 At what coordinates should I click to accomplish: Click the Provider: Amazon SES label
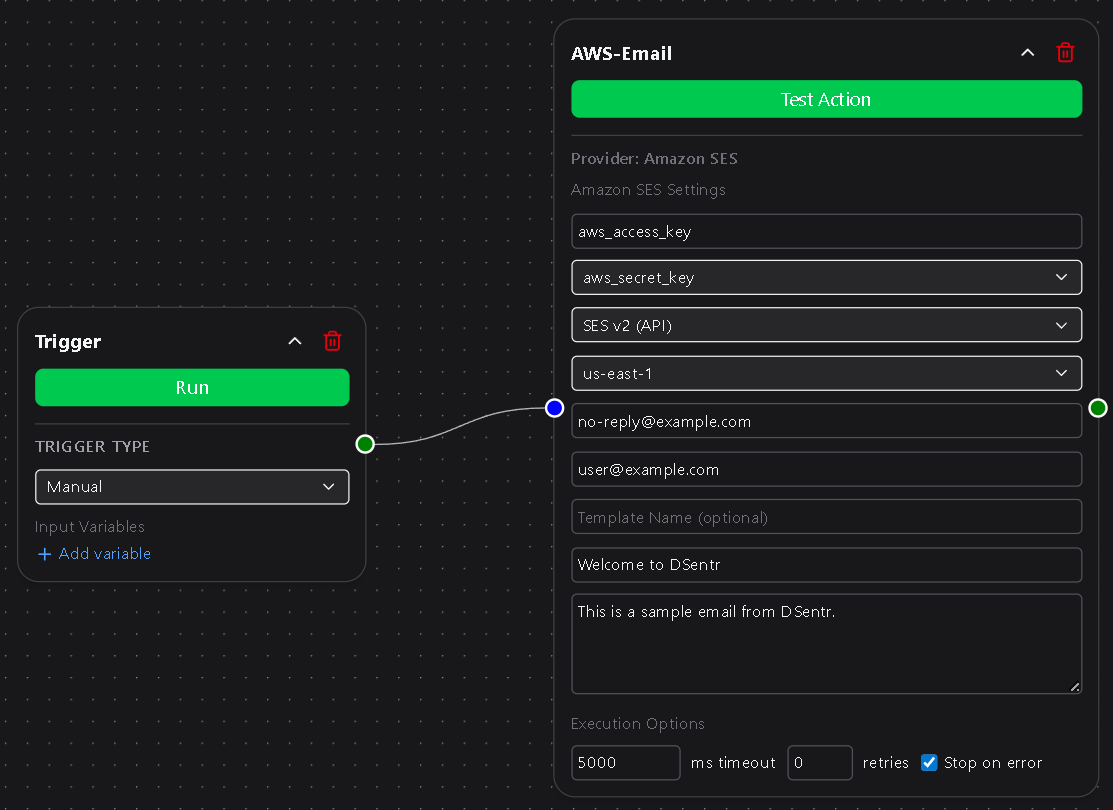pos(654,158)
